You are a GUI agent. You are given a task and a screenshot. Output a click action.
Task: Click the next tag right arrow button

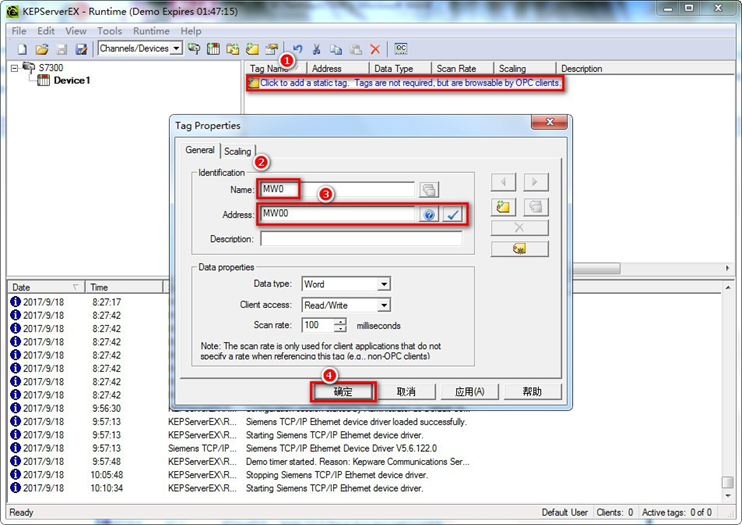click(x=536, y=182)
